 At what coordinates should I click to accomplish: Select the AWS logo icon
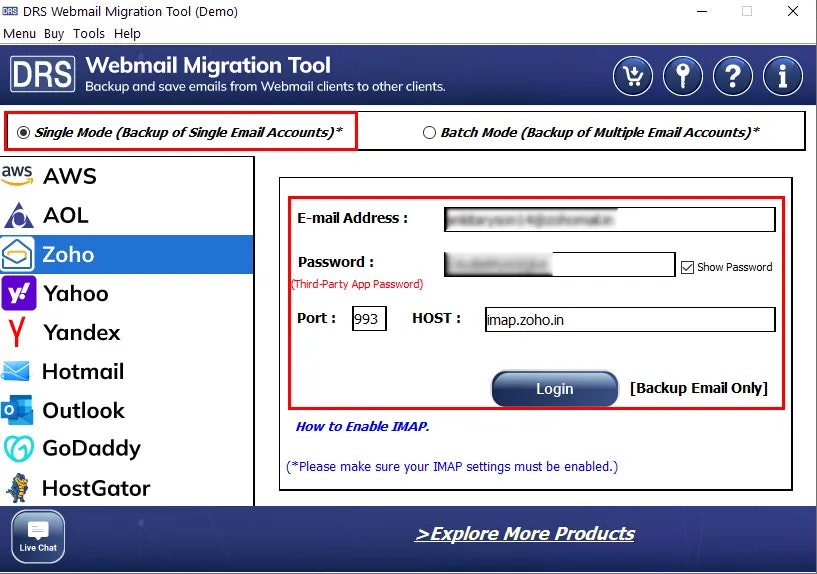(x=17, y=176)
